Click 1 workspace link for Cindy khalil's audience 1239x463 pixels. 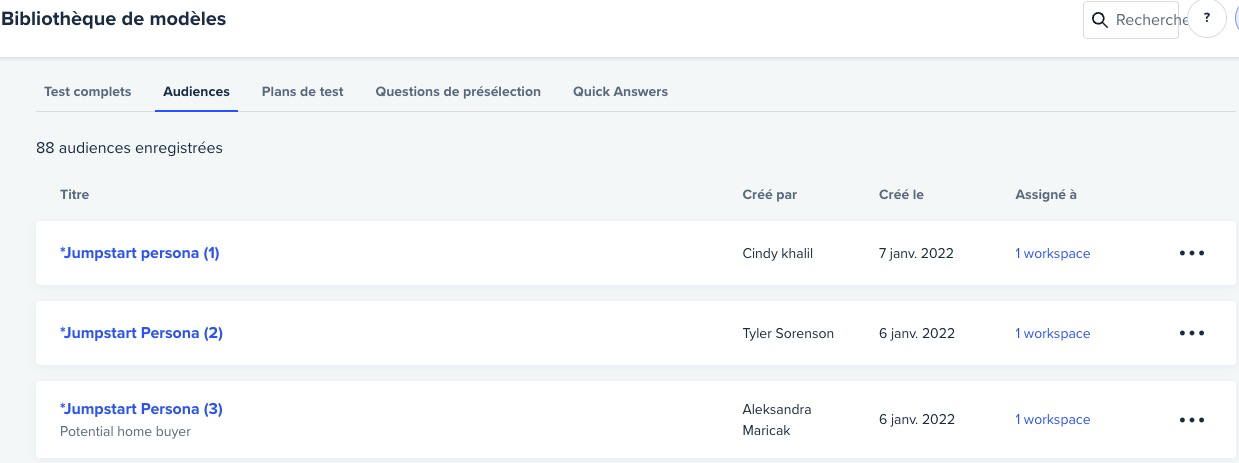point(1053,254)
